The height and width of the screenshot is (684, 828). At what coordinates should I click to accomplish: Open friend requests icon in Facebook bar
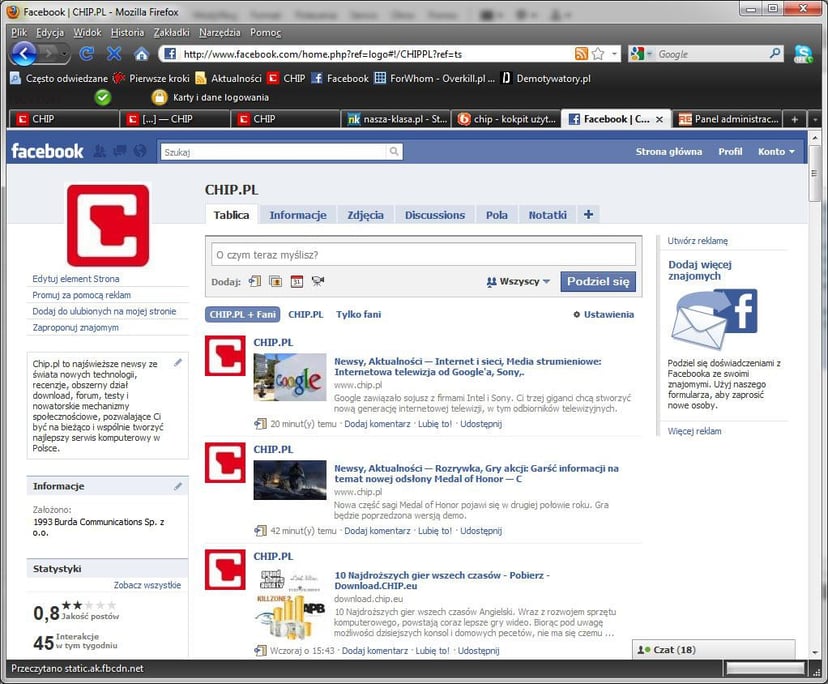[x=99, y=150]
